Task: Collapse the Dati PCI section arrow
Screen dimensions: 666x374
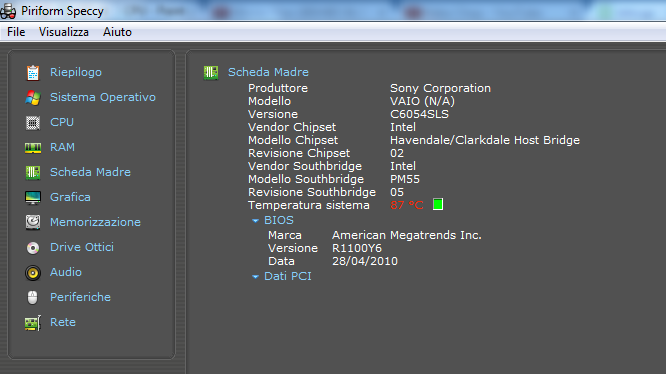Action: coord(255,277)
